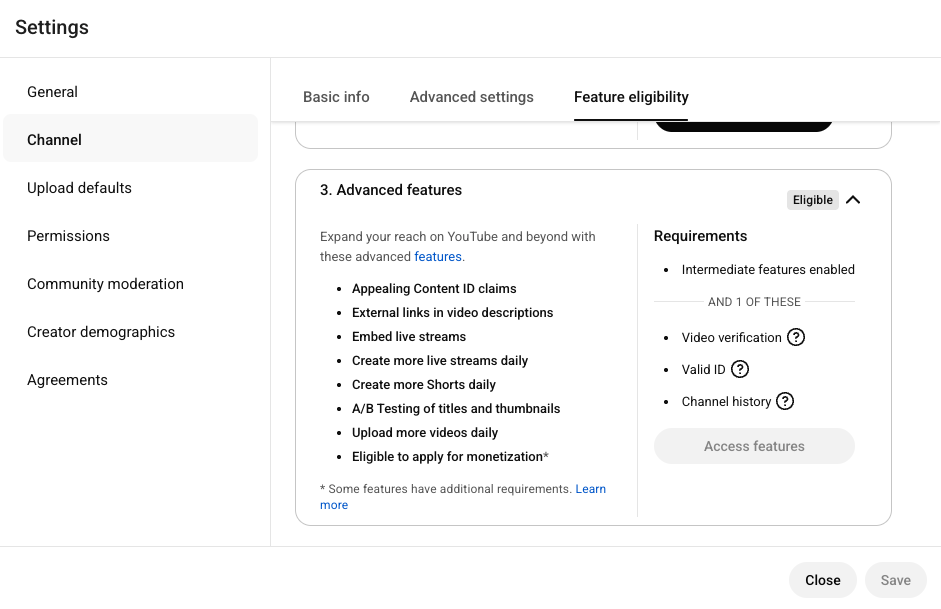Image resolution: width=941 pixels, height=609 pixels.
Task: Select Channel in the settings sidebar
Action: point(55,140)
